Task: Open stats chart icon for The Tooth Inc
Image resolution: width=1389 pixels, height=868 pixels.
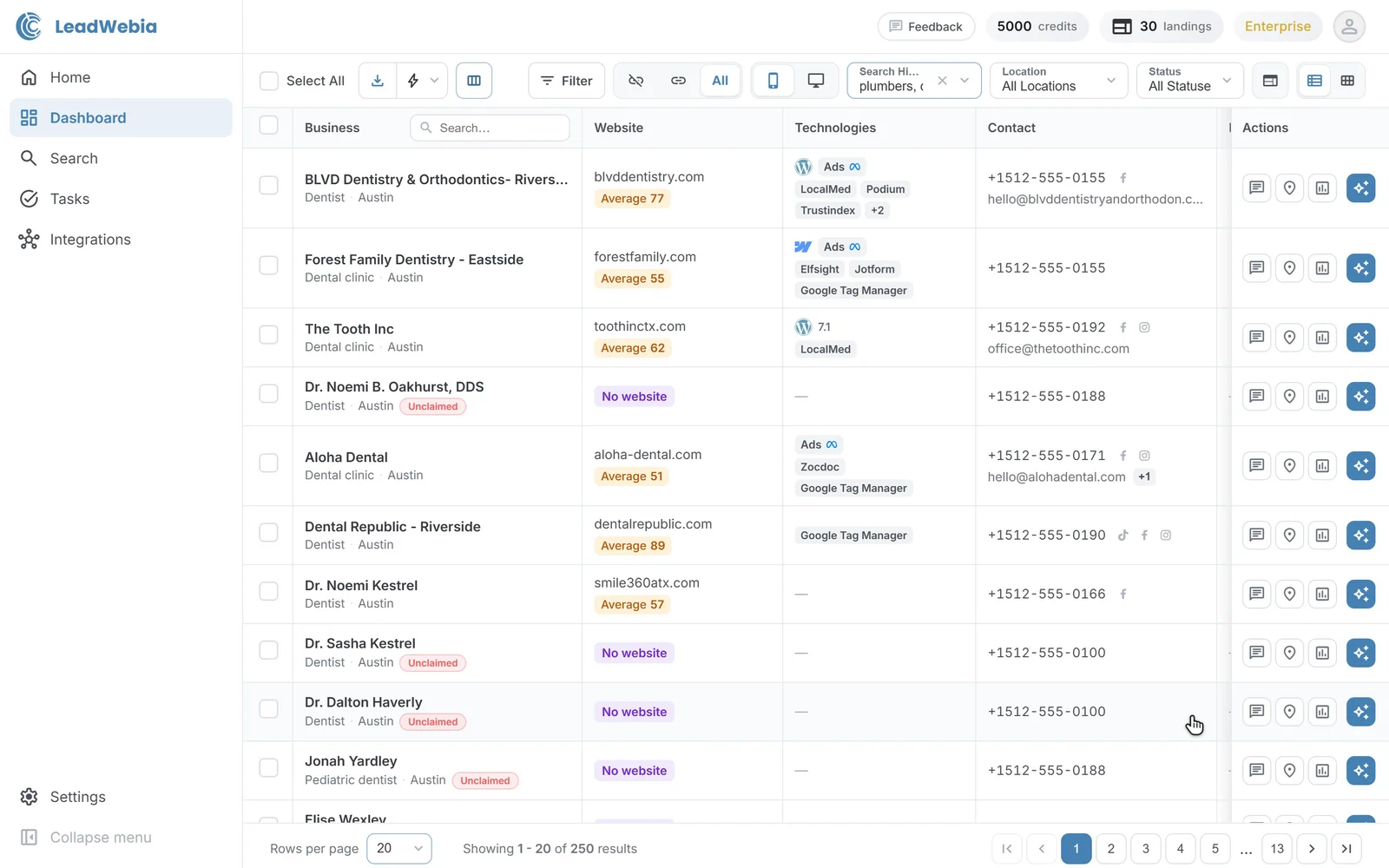Action: 1322,338
